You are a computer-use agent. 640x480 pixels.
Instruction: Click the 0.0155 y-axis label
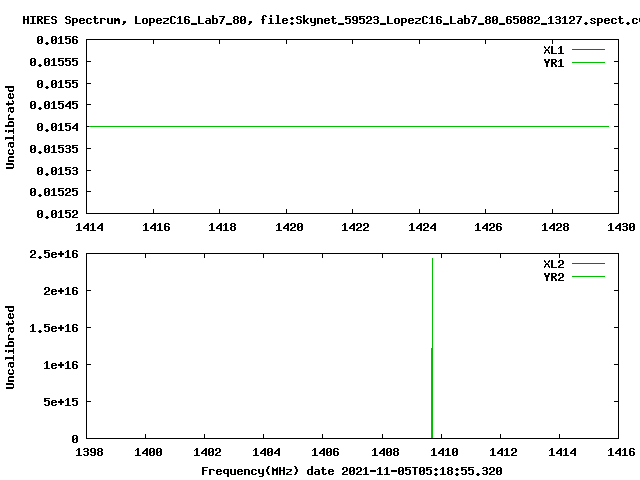(x=57, y=84)
